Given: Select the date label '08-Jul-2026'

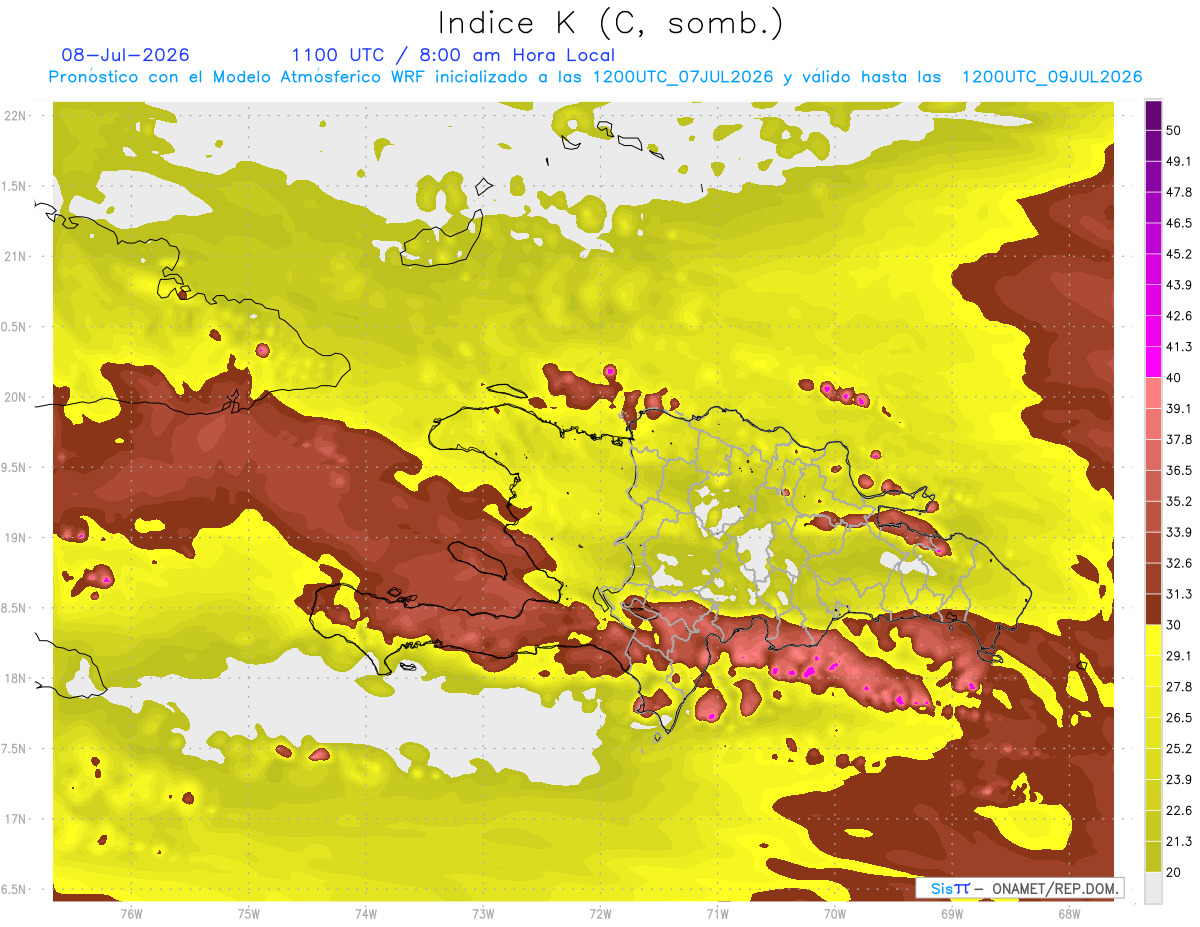Looking at the screenshot, I should click(125, 55).
